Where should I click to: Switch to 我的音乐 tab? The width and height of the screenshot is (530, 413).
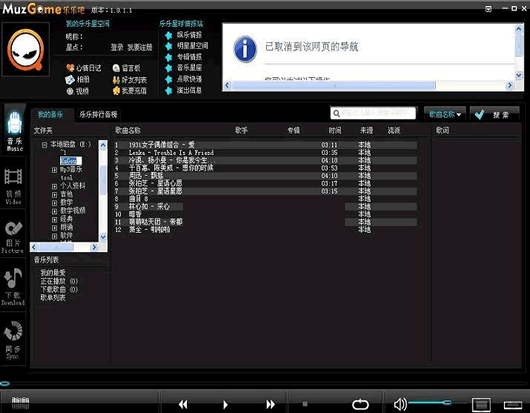[51, 115]
